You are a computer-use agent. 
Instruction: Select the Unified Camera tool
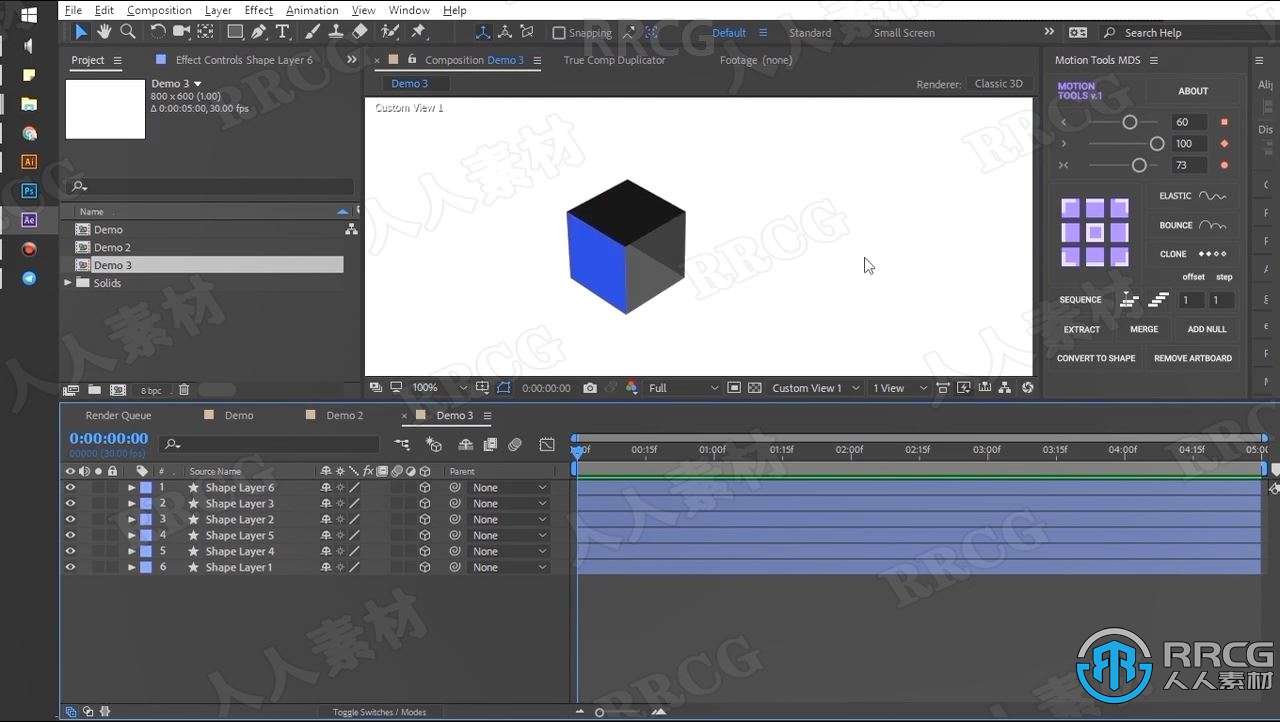point(182,32)
